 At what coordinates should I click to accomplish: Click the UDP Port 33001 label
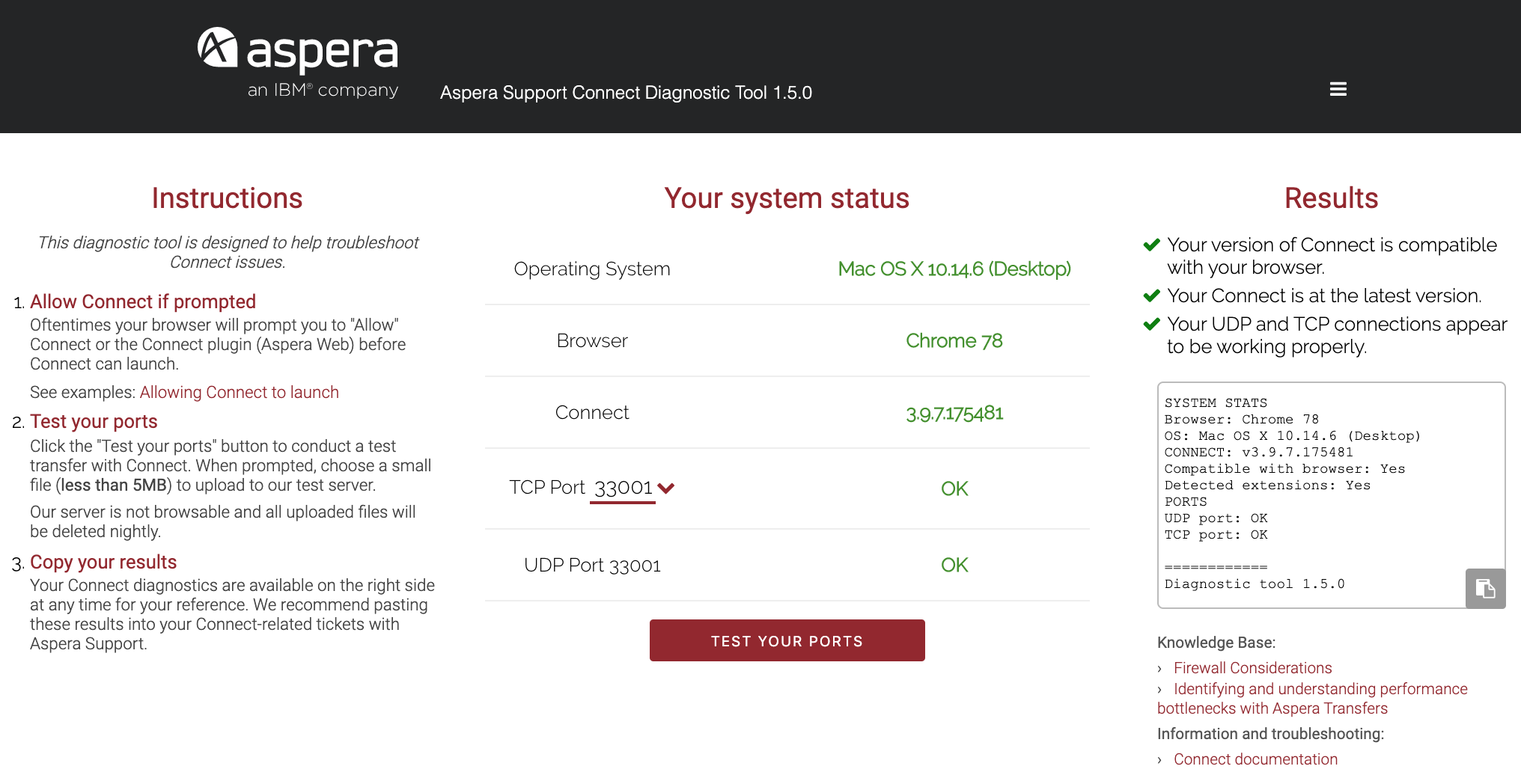(592, 565)
